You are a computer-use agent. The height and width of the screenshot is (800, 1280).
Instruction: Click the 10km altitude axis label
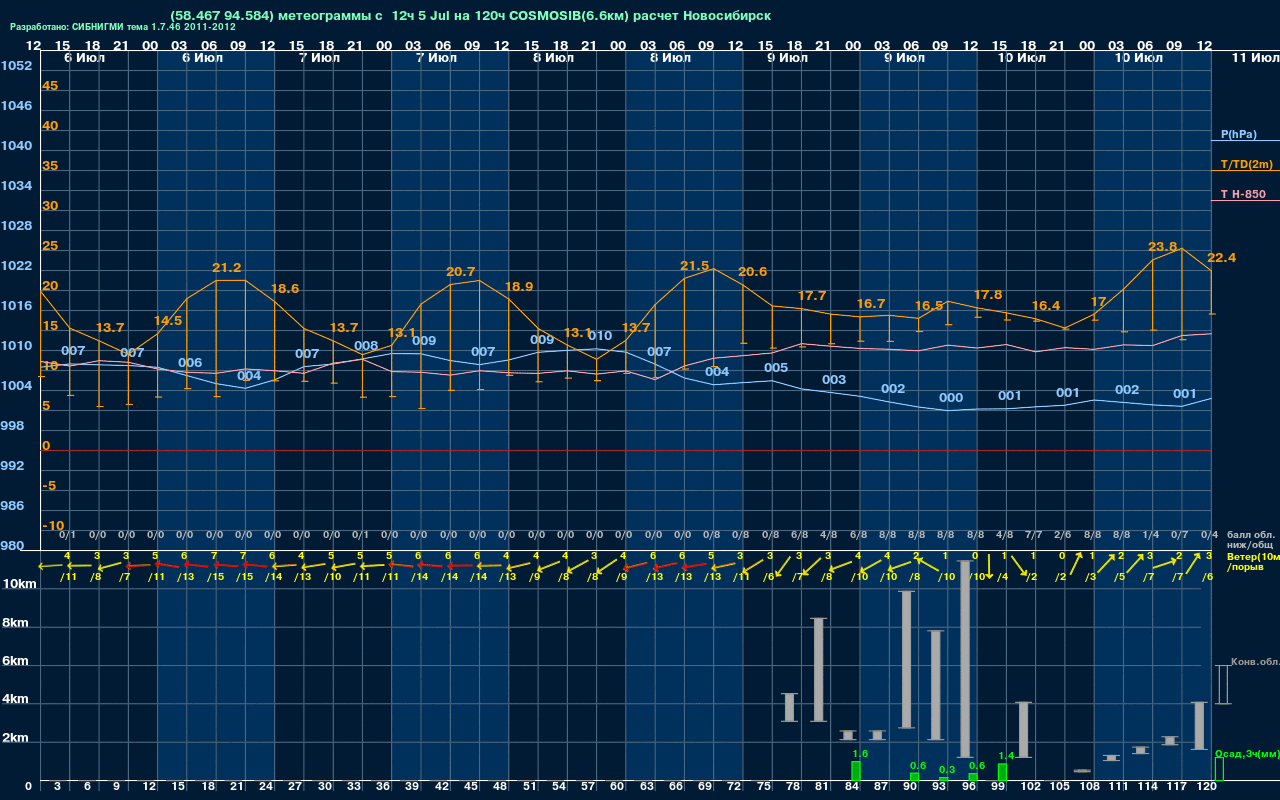pos(19,583)
